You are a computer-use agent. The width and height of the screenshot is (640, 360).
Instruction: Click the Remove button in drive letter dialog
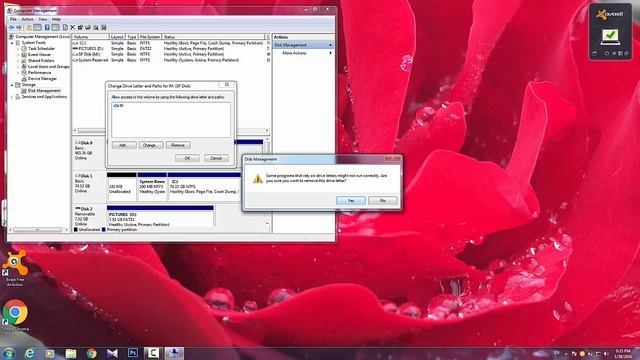click(178, 145)
